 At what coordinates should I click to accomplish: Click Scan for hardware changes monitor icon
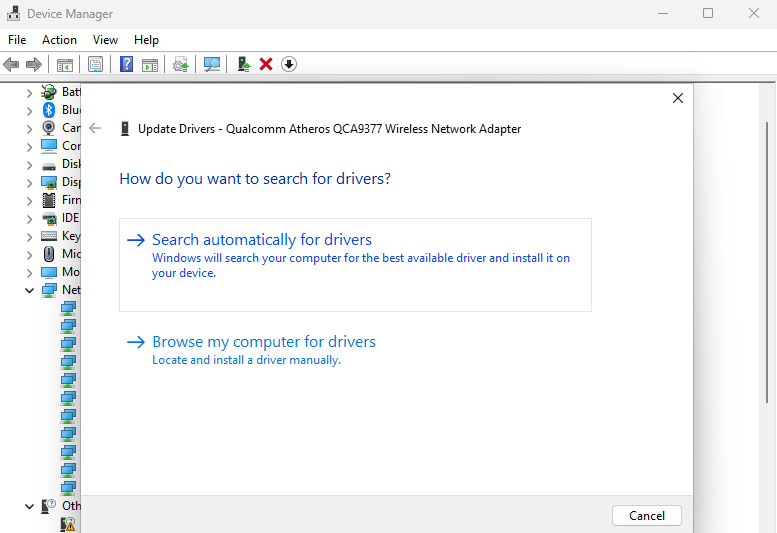pos(212,64)
